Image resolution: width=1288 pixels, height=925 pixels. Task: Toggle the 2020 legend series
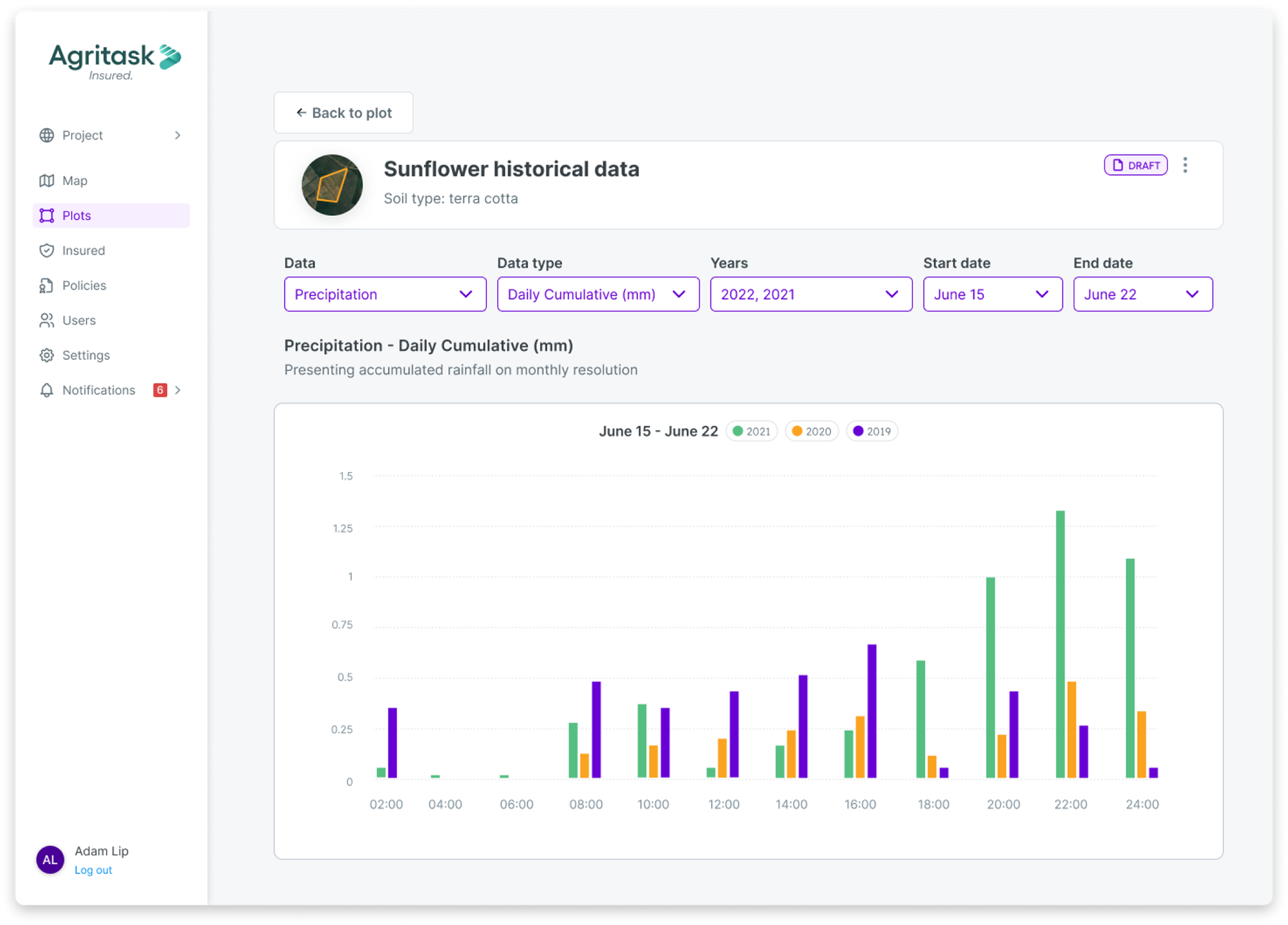(812, 431)
